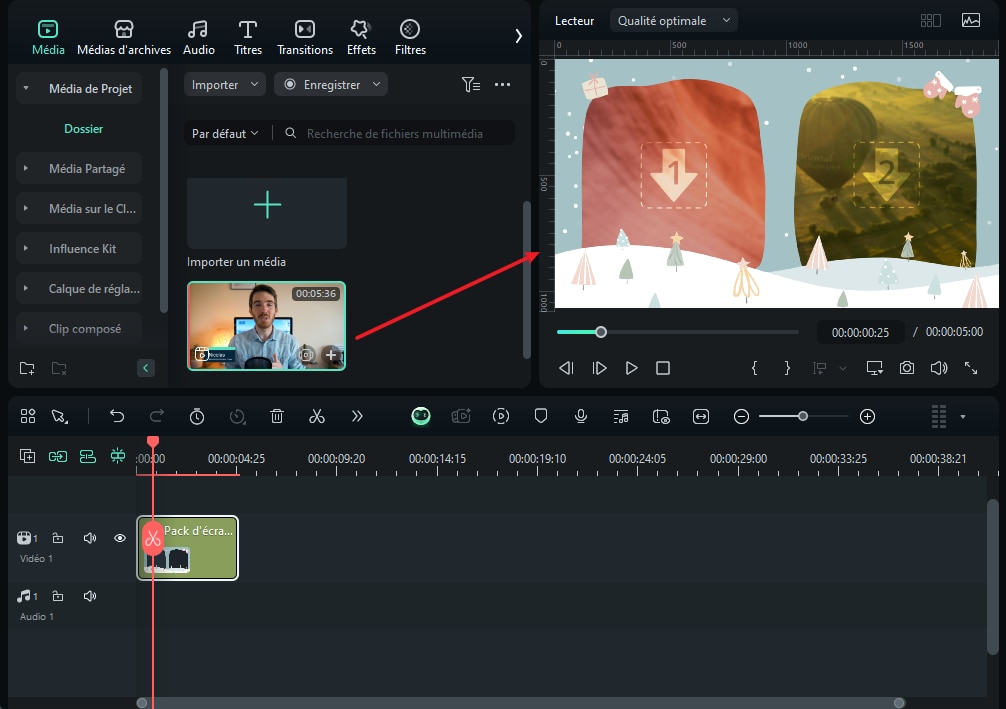Open the player display settings icon
The width and height of the screenshot is (1006, 709).
coord(874,368)
